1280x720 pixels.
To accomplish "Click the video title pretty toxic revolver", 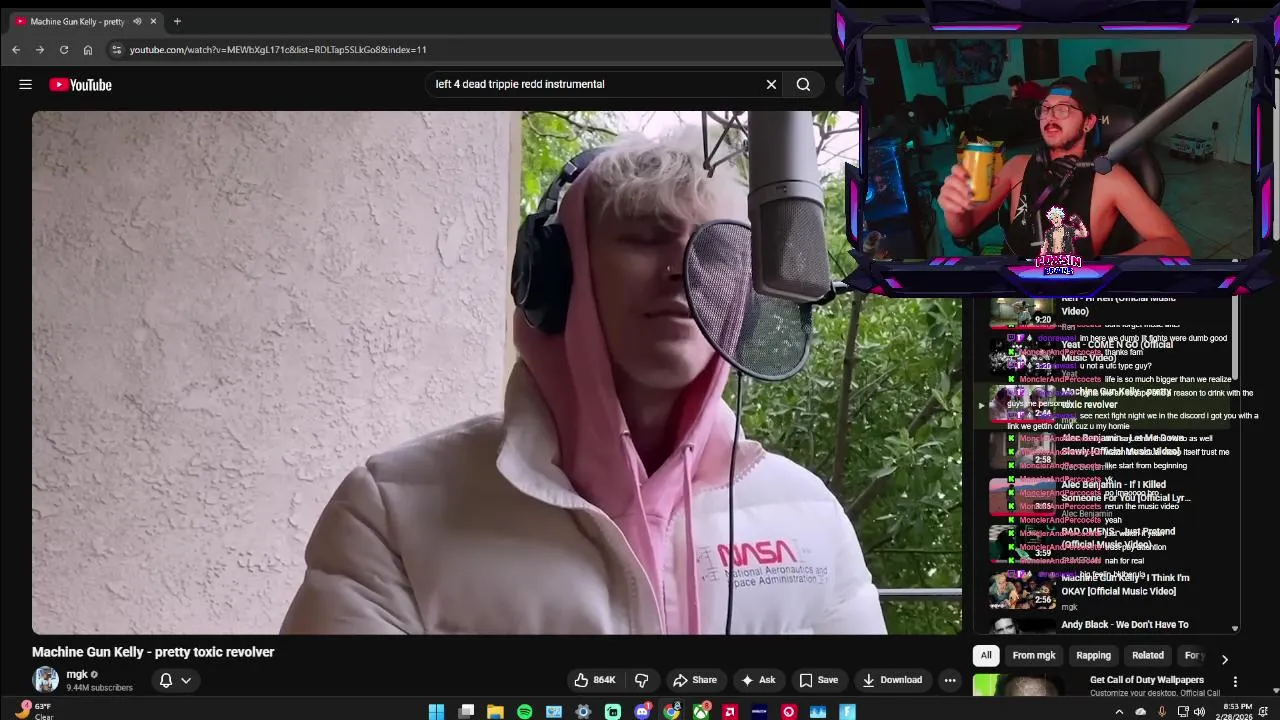I will tap(153, 652).
